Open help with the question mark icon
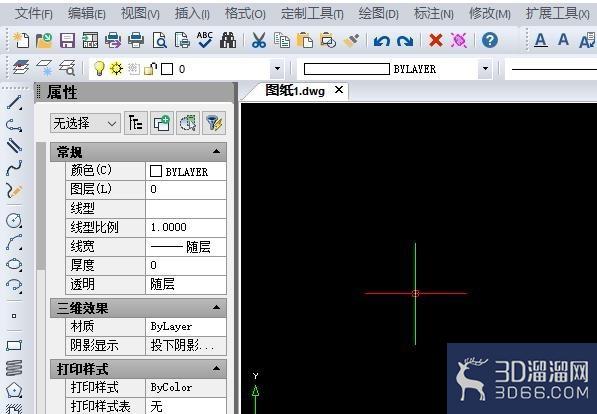This screenshot has width=597, height=414. 490,40
